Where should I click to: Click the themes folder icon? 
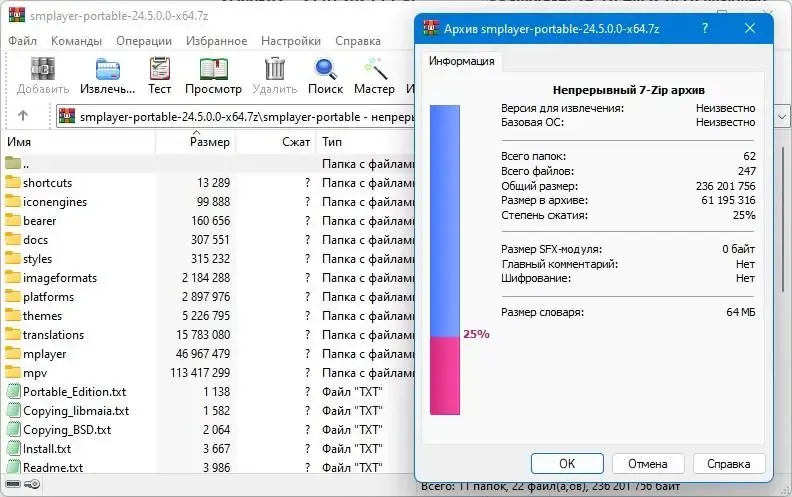point(13,315)
